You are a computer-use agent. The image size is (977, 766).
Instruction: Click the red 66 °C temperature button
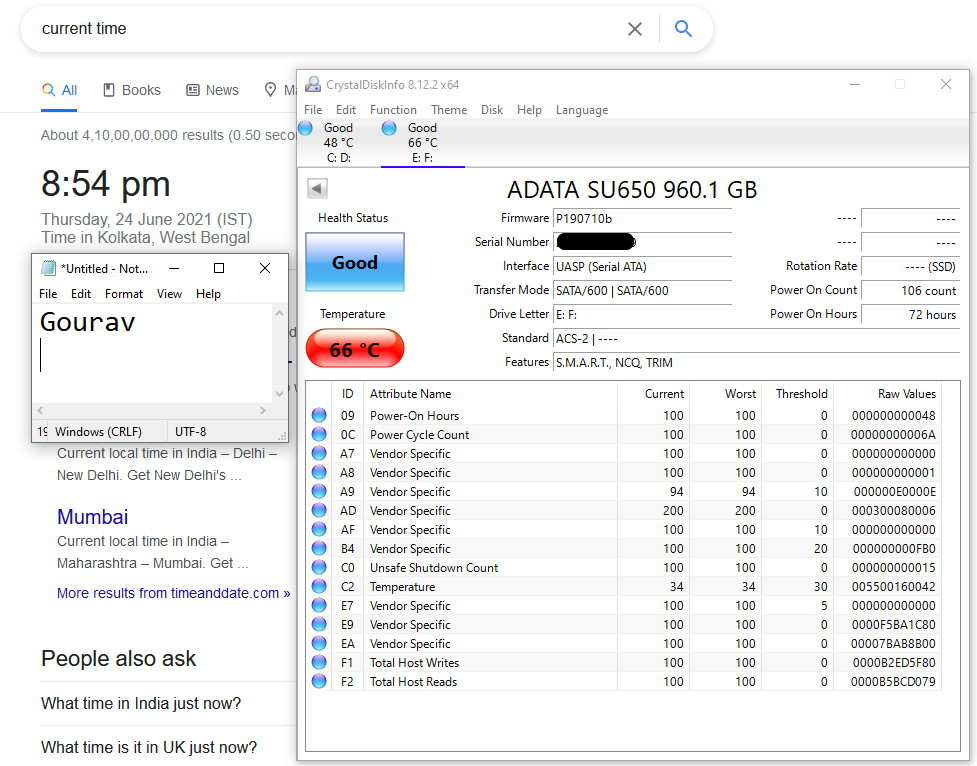point(355,348)
